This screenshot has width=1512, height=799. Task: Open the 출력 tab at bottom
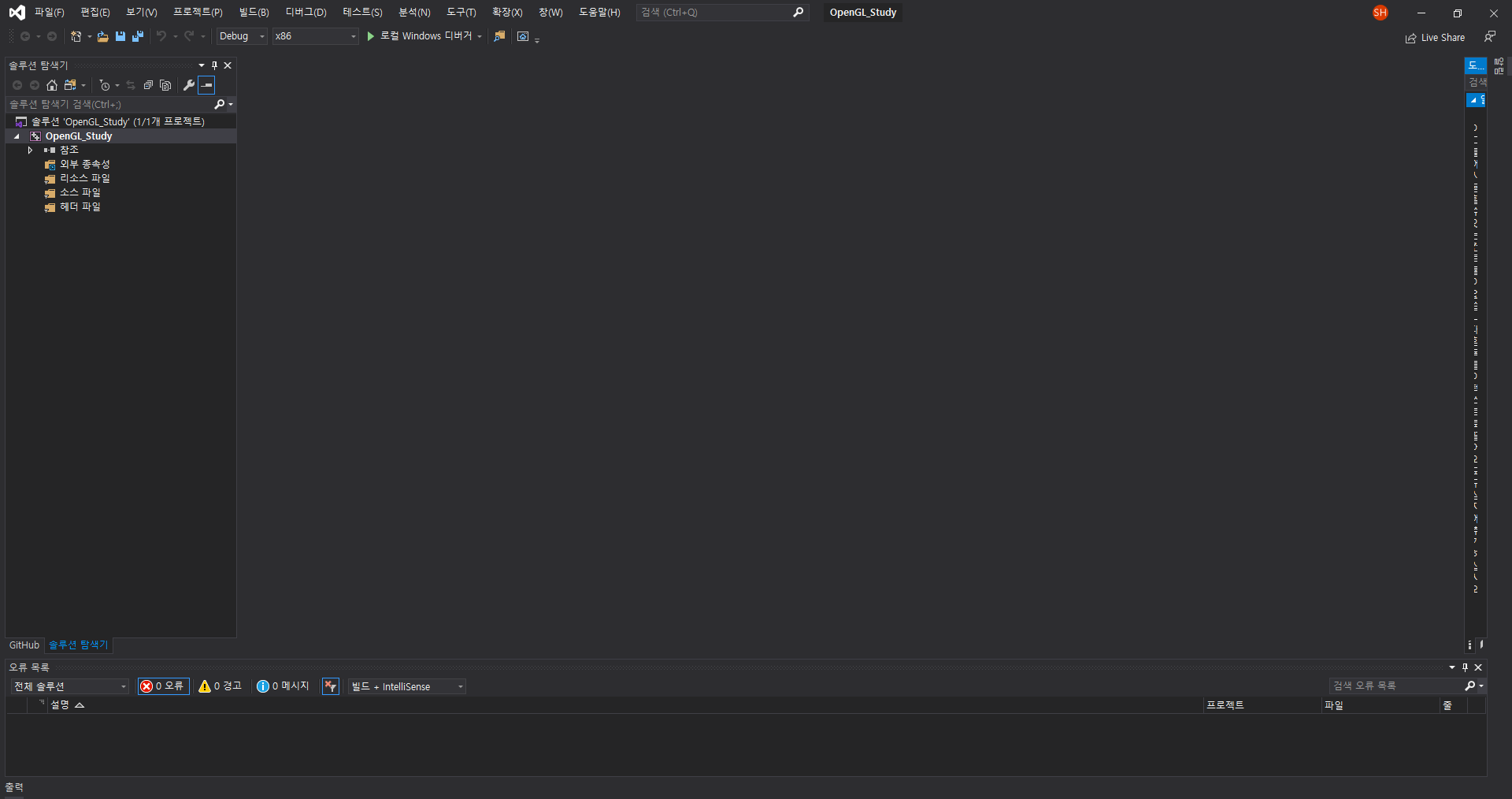(14, 787)
